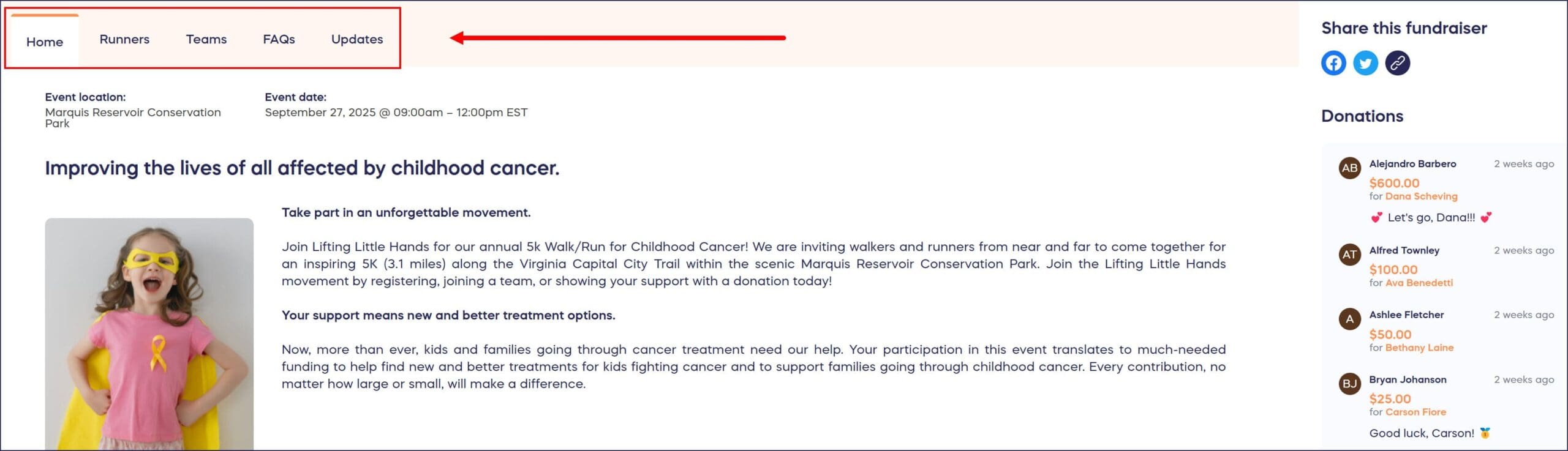Click the $600.00 donation amount
The image size is (1568, 451).
[x=1394, y=183]
